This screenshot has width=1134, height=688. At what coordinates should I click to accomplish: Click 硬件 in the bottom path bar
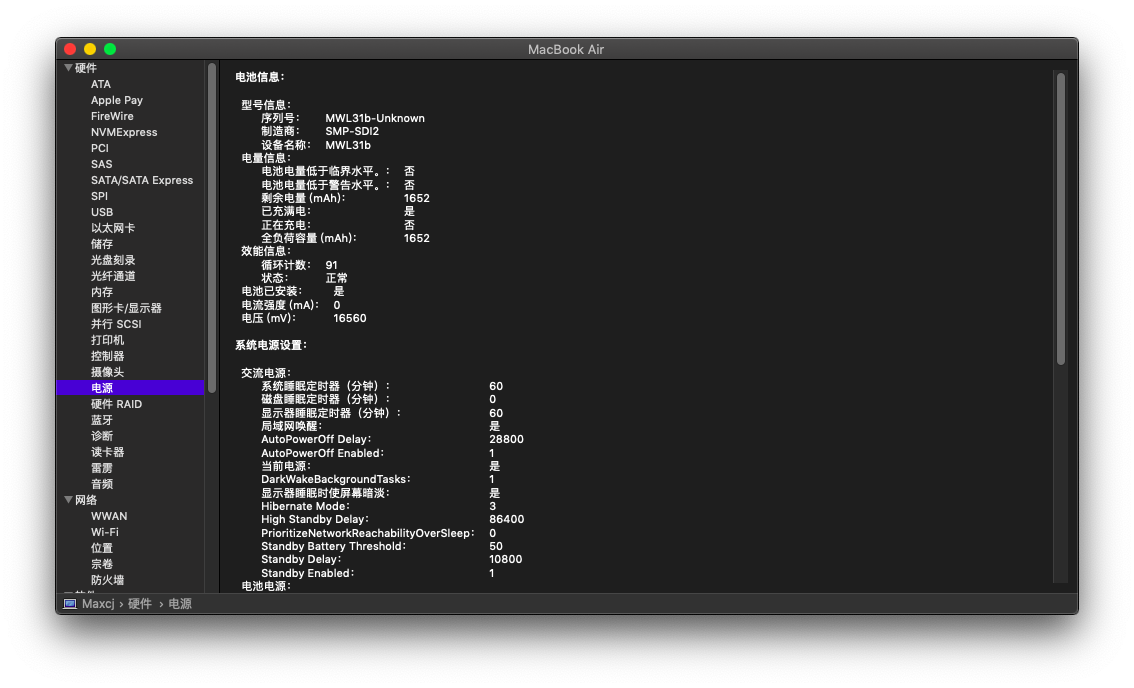[140, 603]
